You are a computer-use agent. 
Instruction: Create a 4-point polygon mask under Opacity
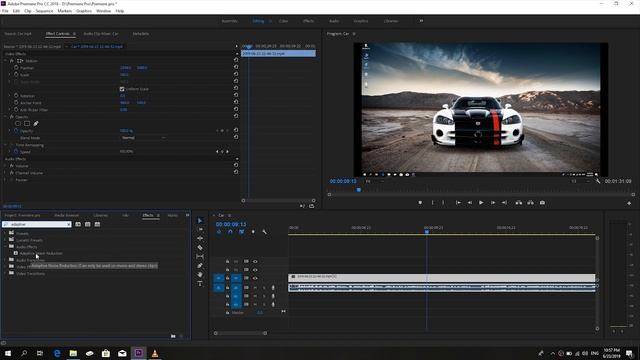point(27,123)
